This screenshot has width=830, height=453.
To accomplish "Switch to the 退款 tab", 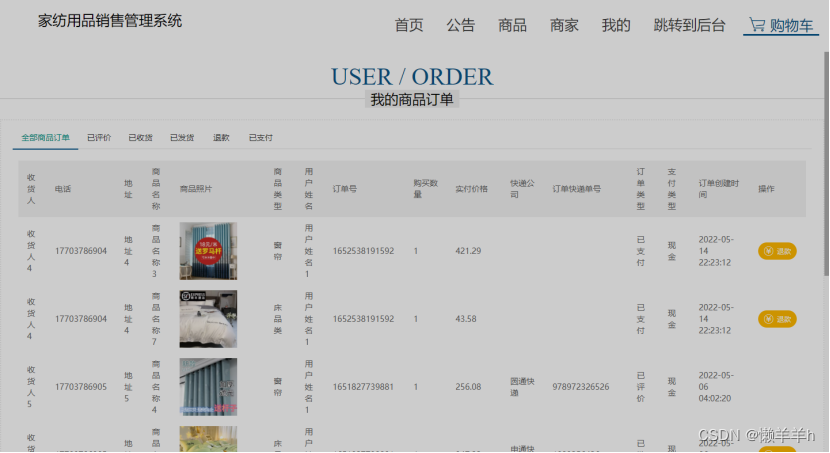I will [x=221, y=138].
